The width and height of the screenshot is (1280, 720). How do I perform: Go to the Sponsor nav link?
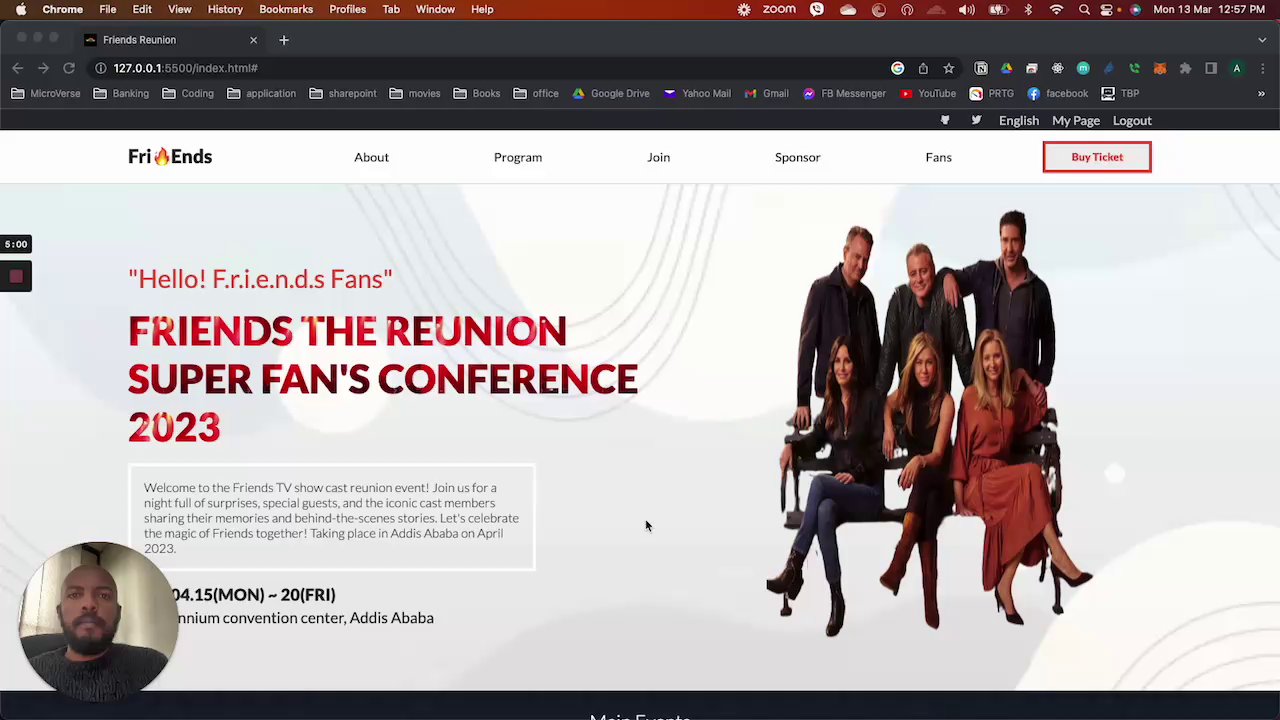tap(797, 157)
